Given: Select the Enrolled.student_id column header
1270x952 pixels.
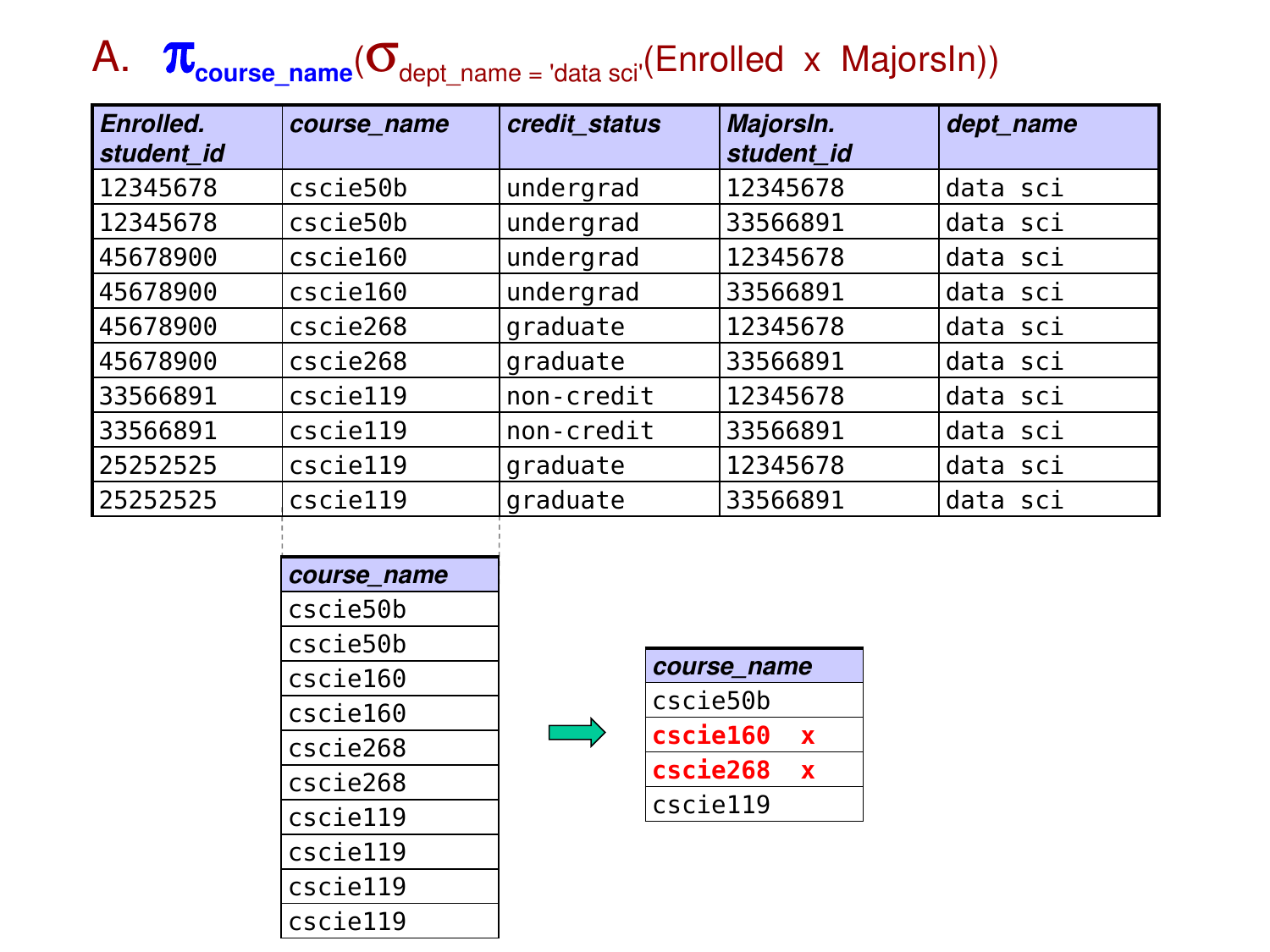Looking at the screenshot, I should point(187,138).
